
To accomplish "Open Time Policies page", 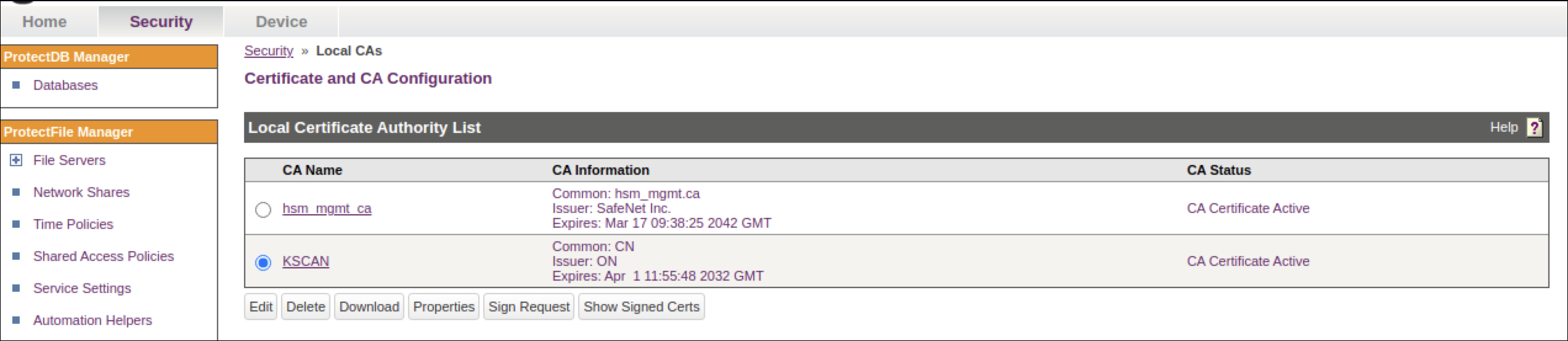I will 73,224.
